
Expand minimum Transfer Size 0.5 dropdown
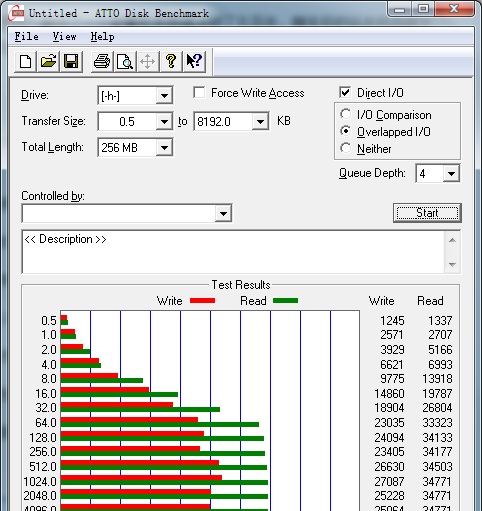[164, 122]
